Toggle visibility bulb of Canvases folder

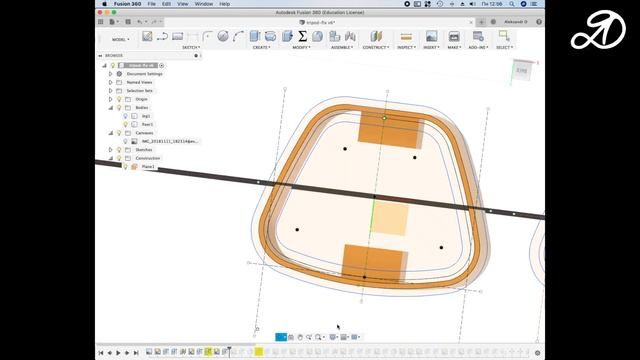[x=119, y=133]
